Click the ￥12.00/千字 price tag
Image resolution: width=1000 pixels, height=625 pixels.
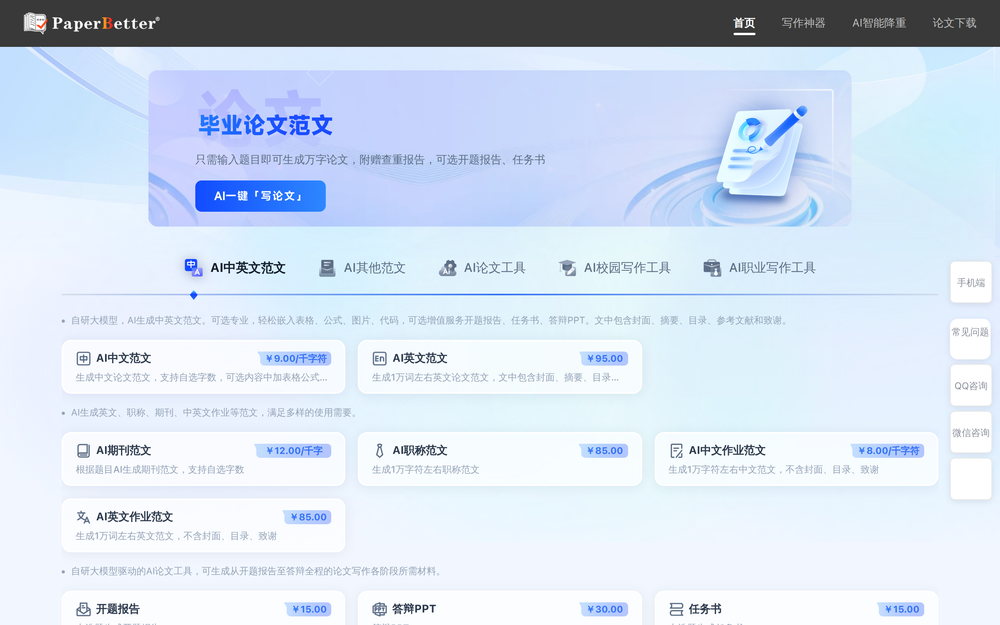click(293, 450)
